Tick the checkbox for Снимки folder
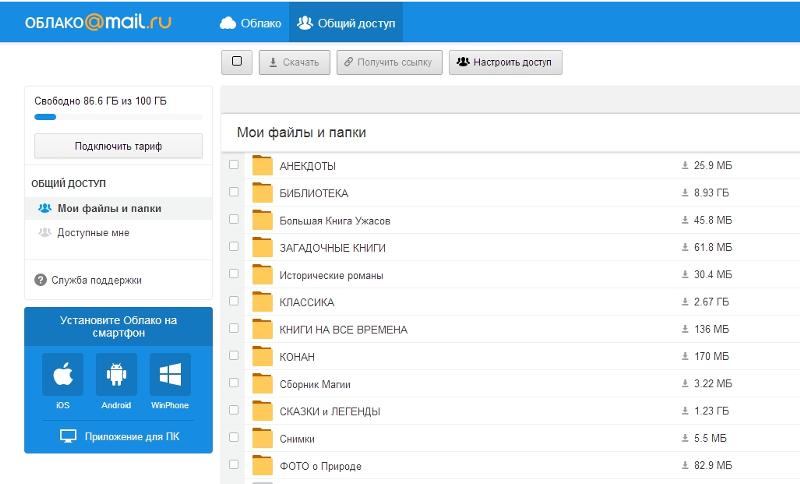The height and width of the screenshot is (484, 800). coord(234,438)
